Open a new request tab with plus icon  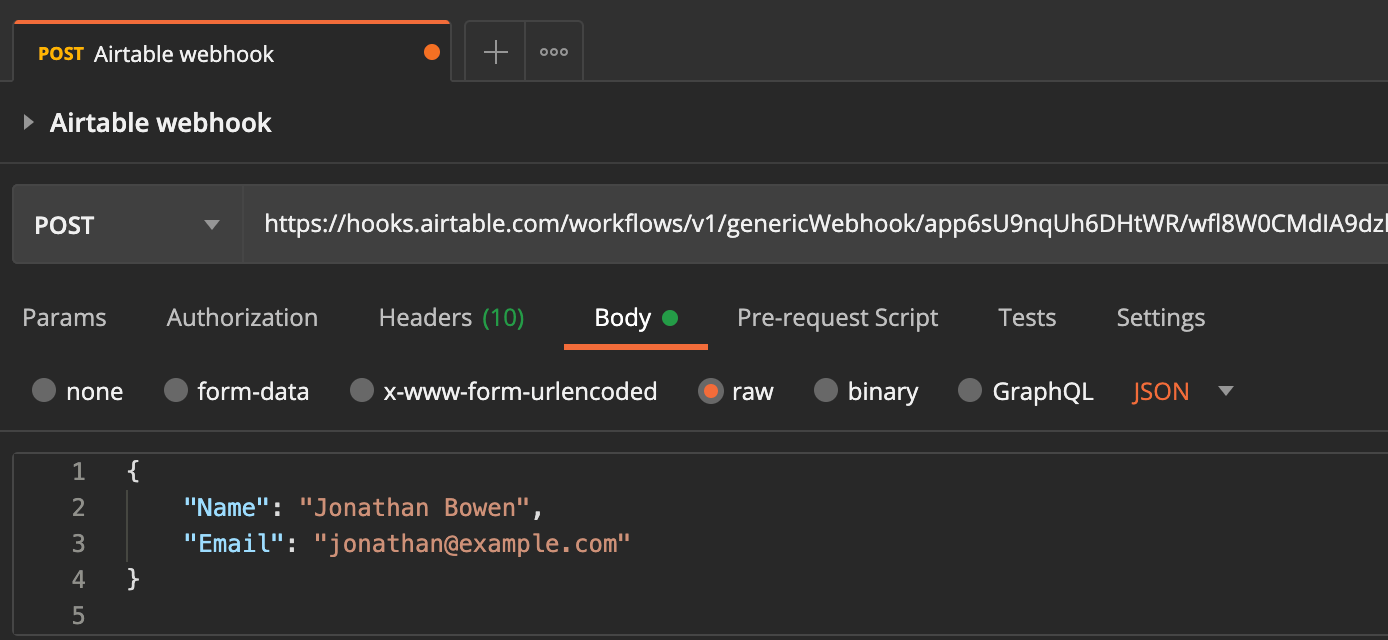496,53
